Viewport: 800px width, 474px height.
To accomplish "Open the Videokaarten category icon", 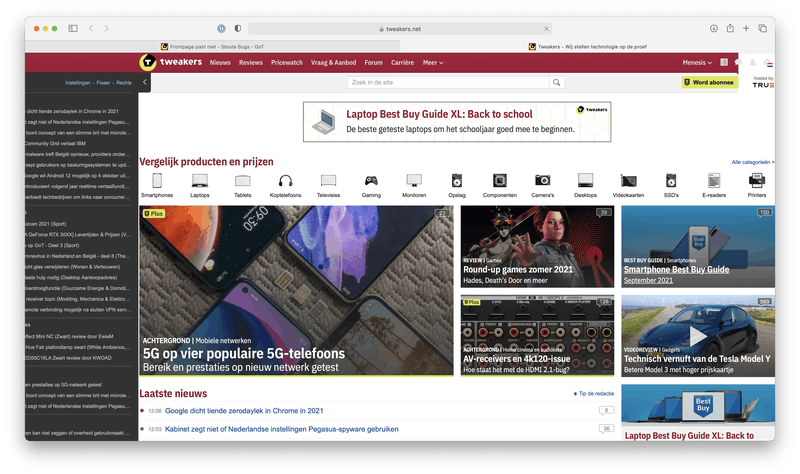I will (x=628, y=181).
